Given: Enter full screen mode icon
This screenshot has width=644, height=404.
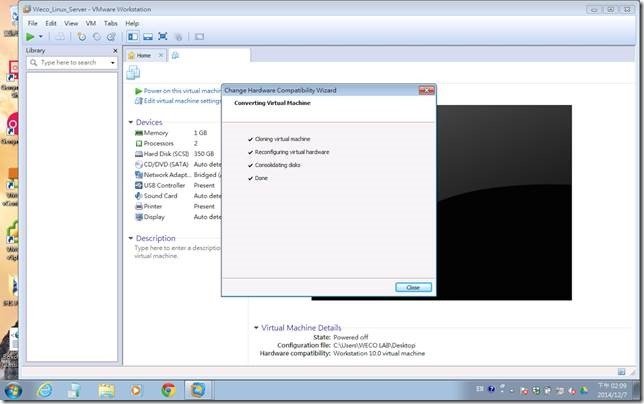Looking at the screenshot, I should tap(163, 37).
